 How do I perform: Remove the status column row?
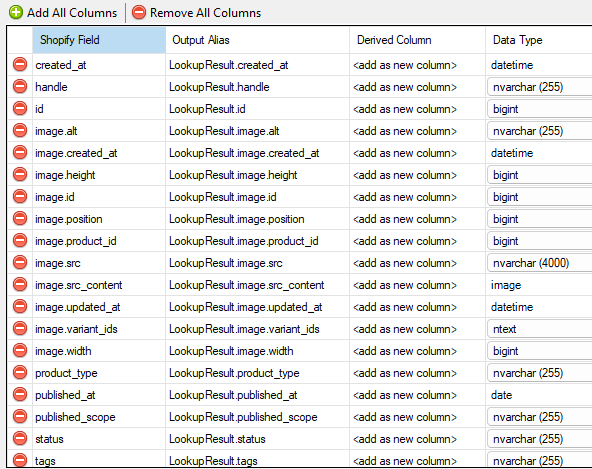pyautogui.click(x=20, y=438)
